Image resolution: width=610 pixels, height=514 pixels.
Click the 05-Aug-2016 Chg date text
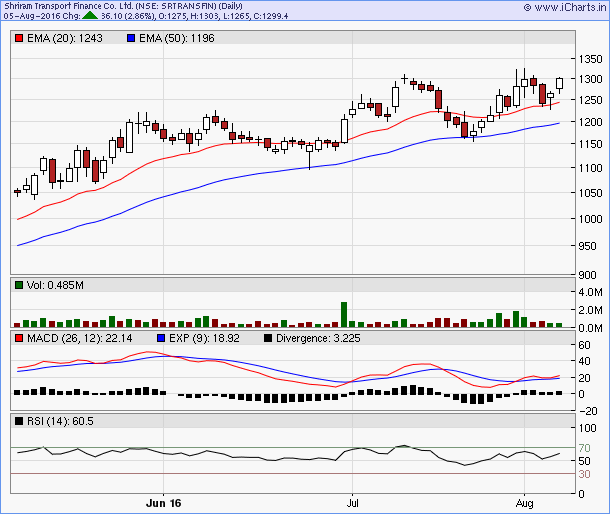pos(42,16)
